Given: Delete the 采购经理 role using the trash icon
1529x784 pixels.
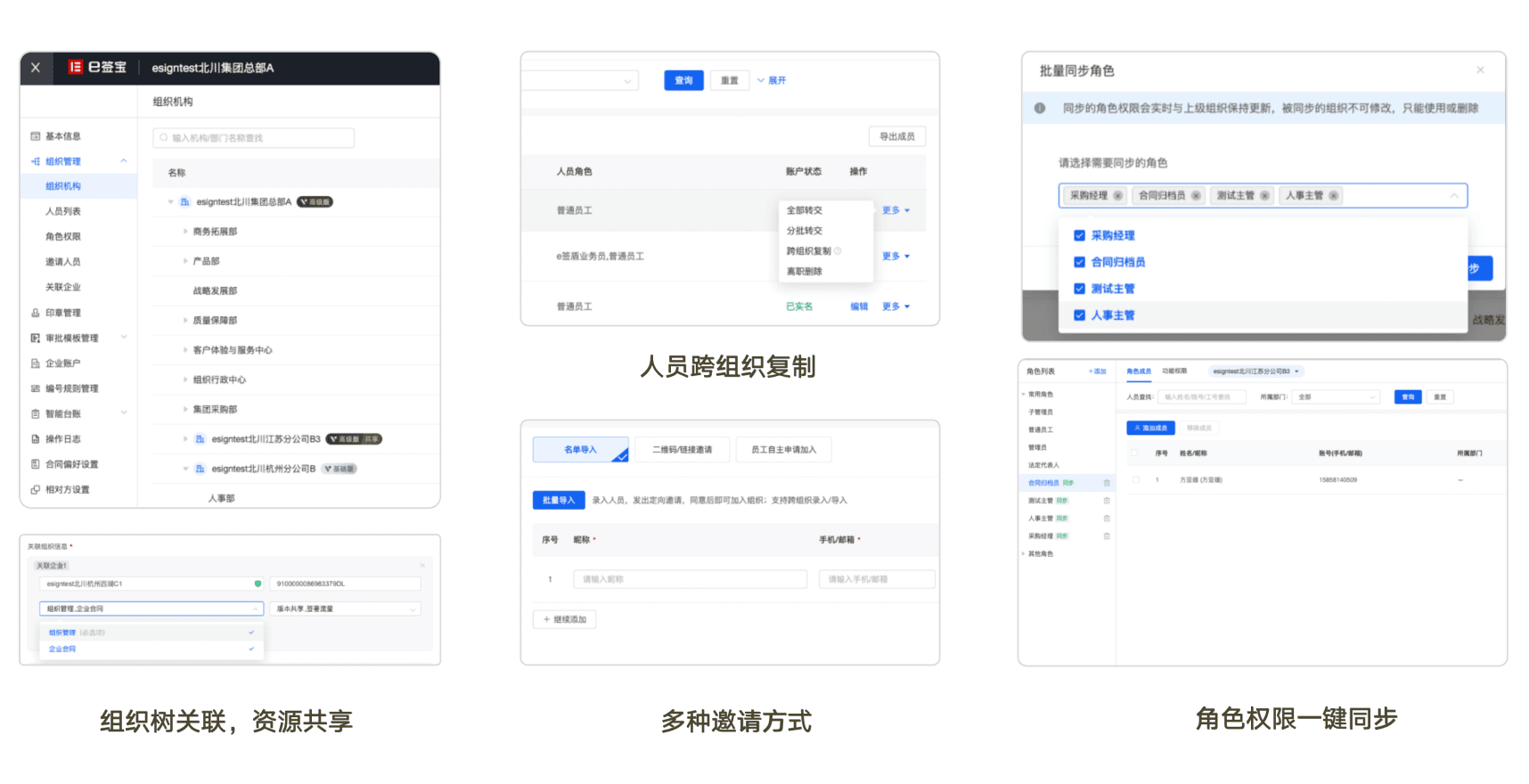Looking at the screenshot, I should coord(1107,536).
